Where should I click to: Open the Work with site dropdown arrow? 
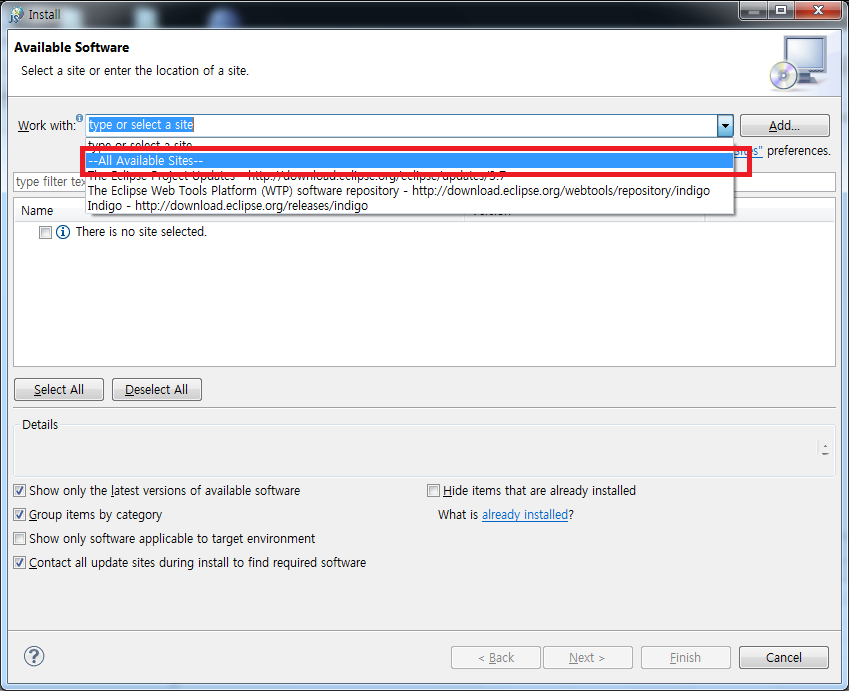pyautogui.click(x=725, y=126)
